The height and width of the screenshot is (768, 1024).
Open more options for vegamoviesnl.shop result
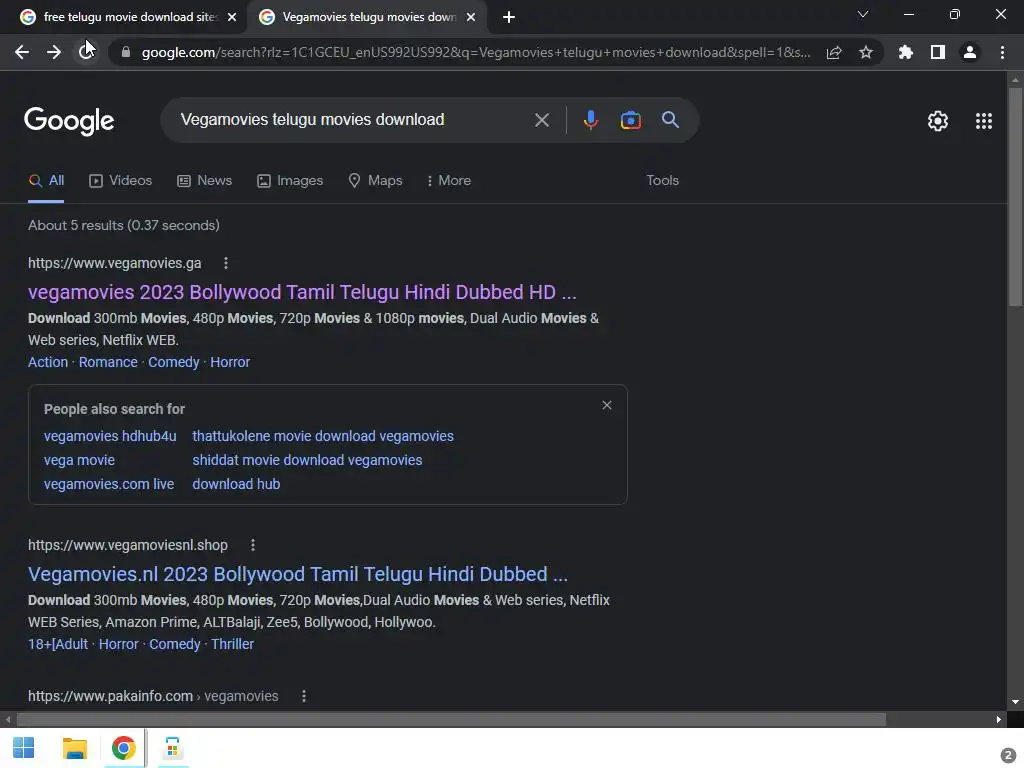253,545
